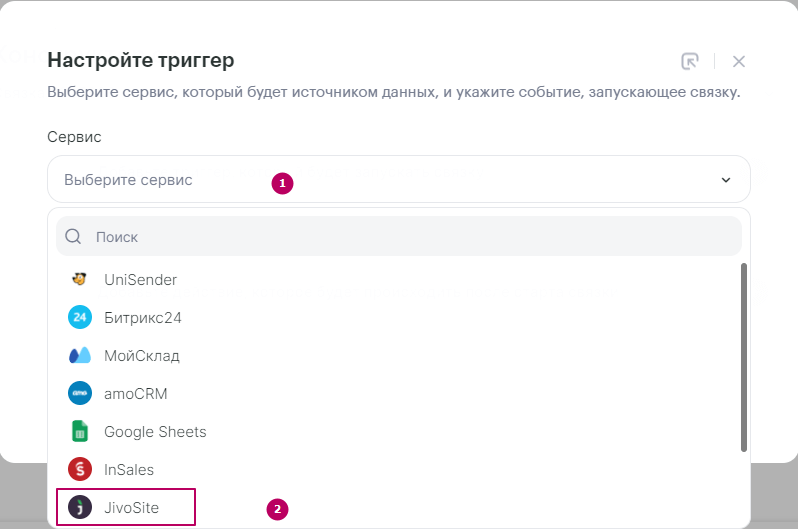Click the Битрикс24 blue 24 icon
This screenshot has width=798, height=529.
pos(80,317)
